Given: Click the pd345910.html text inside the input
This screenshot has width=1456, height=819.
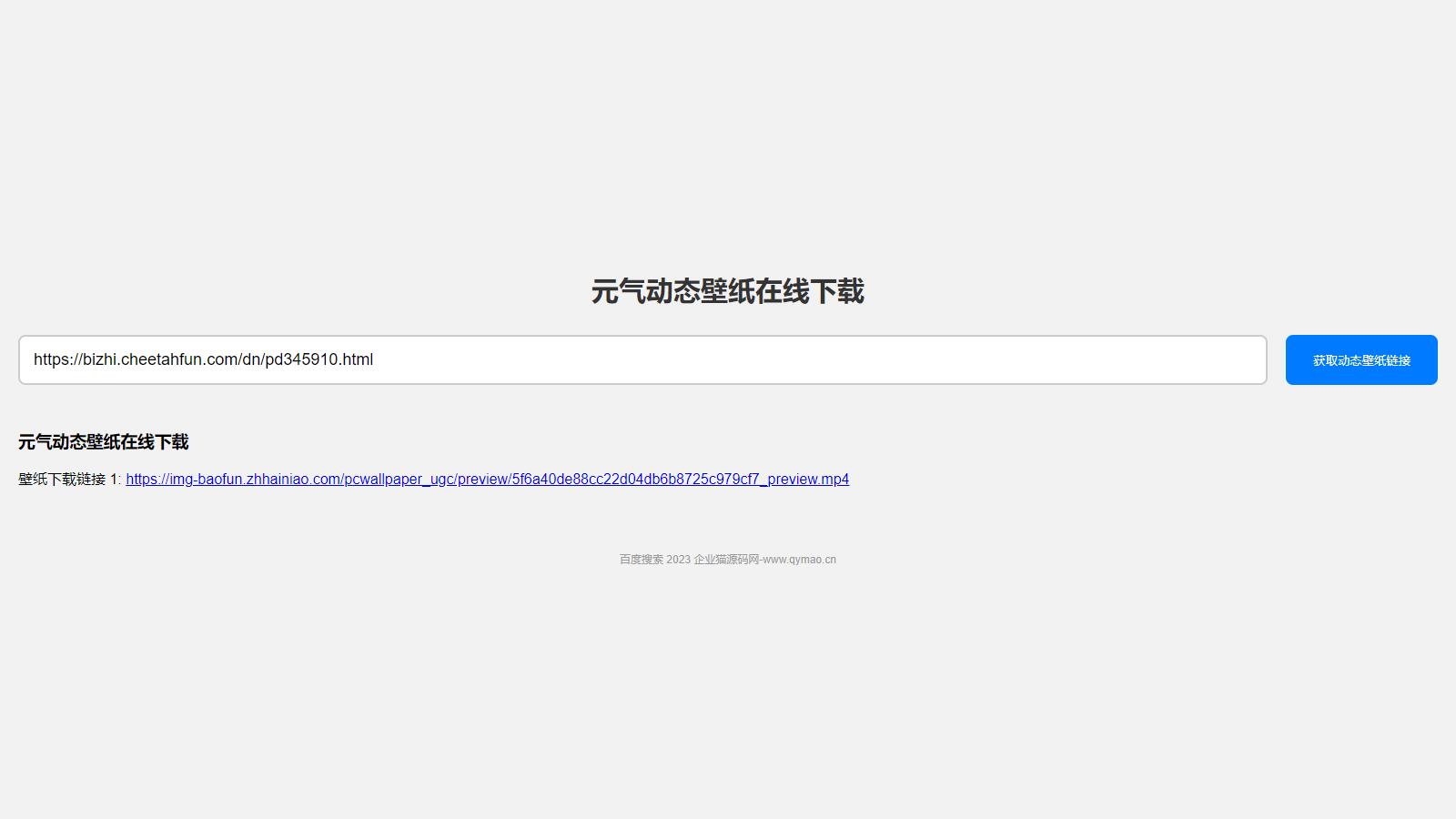Looking at the screenshot, I should click(318, 360).
